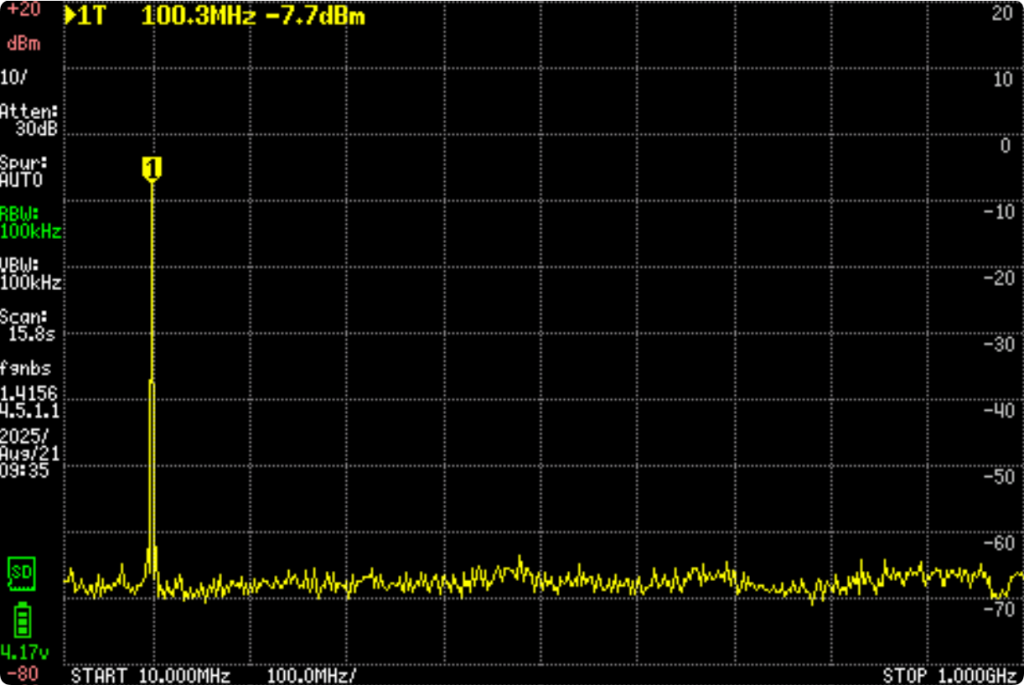Click the 4.17v battery voltage reading
This screenshot has width=1024, height=685.
22,652
